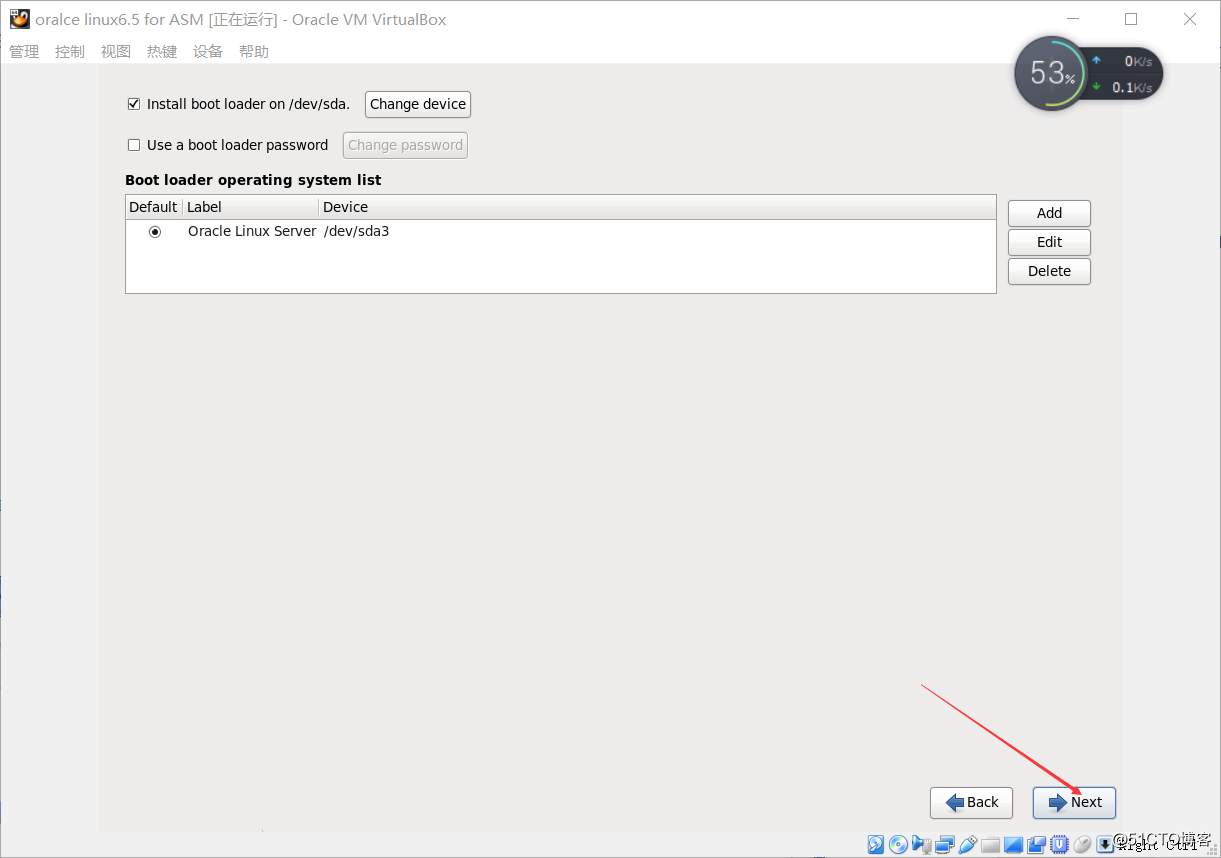Click the Edit button
The height and width of the screenshot is (858, 1221).
[x=1049, y=242]
